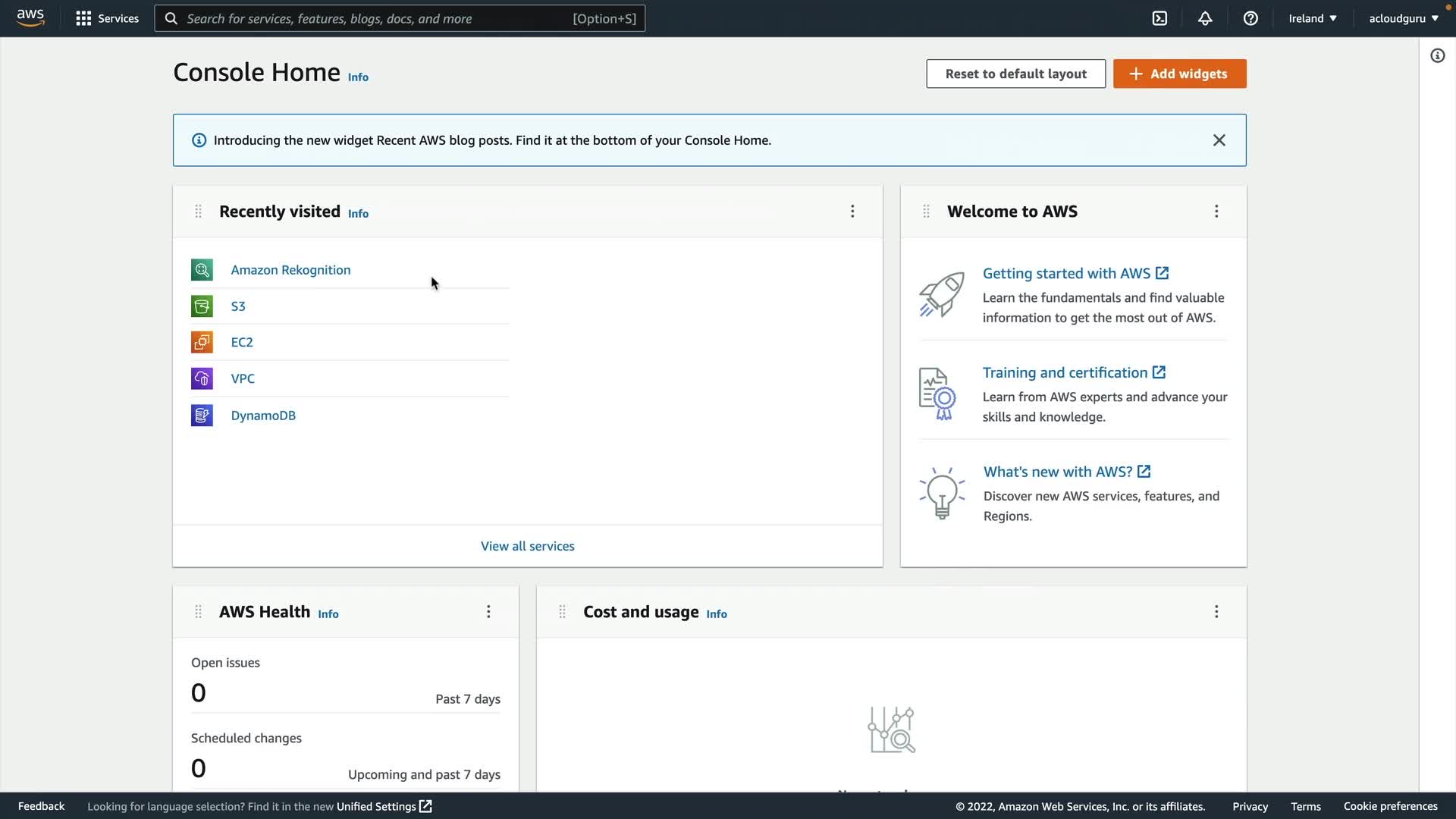This screenshot has width=1456, height=819.
Task: Open the info panel icon at right edge
Action: pos(1437,55)
